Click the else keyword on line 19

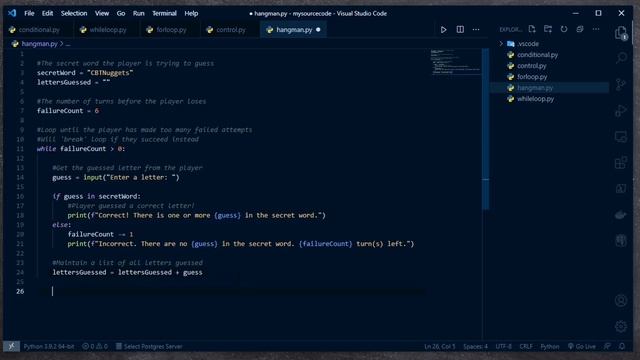pyautogui.click(x=60, y=224)
